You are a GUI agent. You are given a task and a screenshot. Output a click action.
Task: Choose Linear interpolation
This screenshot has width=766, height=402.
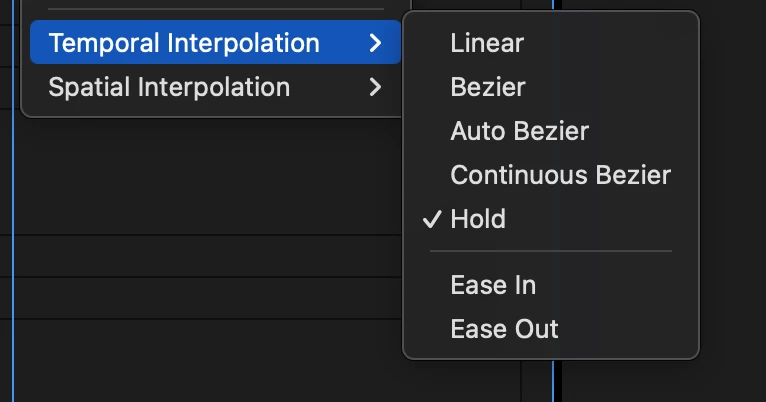pos(487,43)
